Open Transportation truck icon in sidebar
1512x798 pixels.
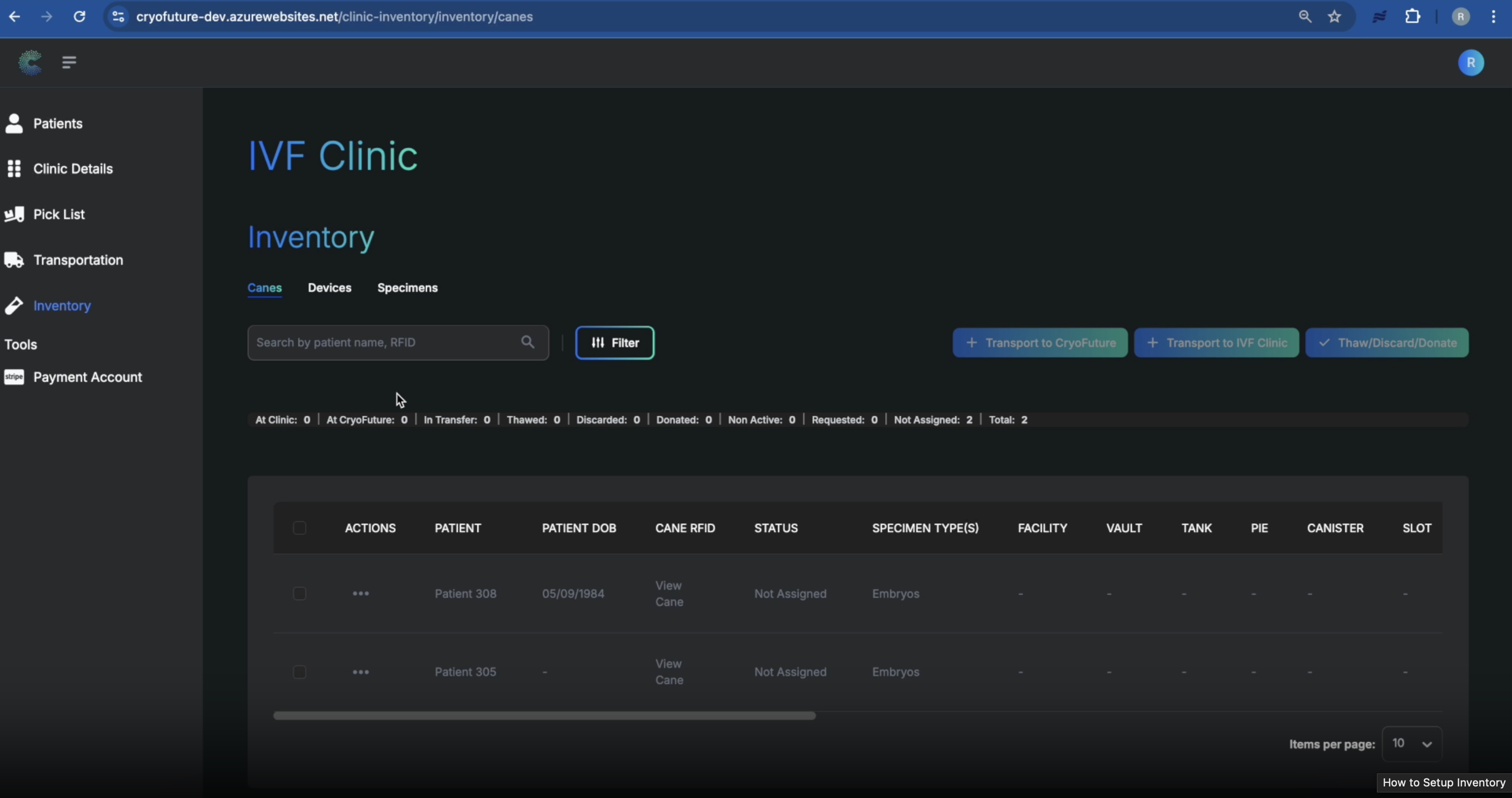tap(14, 260)
